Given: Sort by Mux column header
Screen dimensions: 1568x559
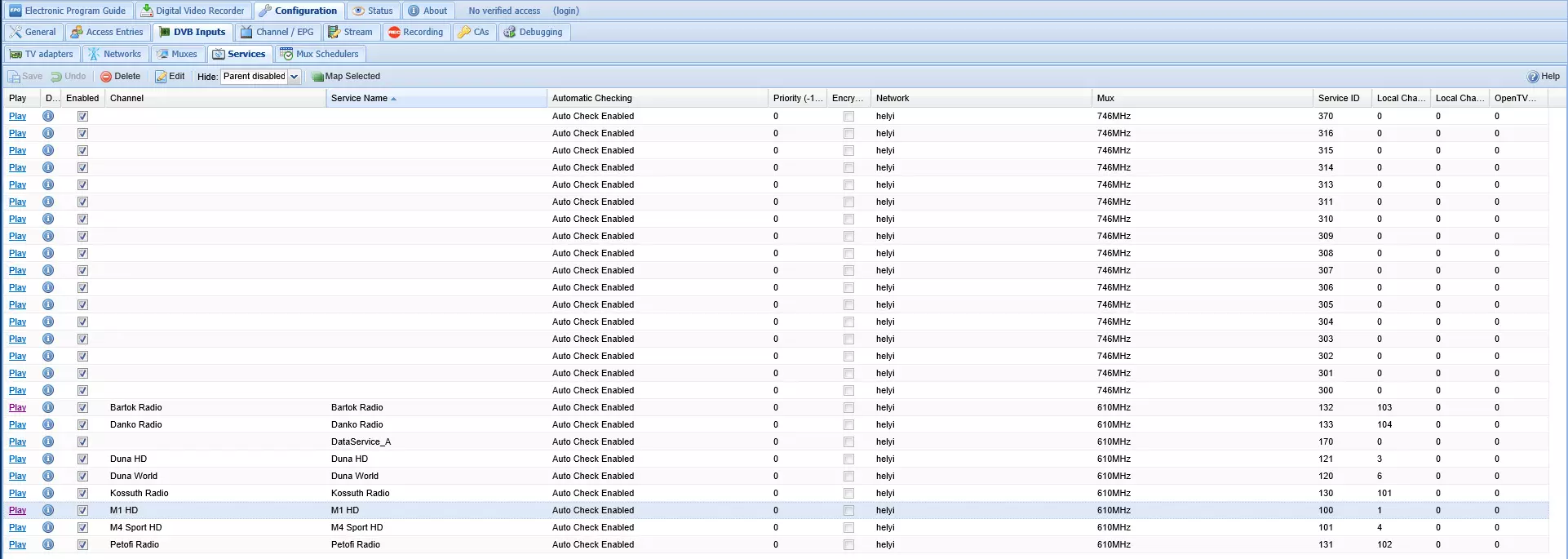Looking at the screenshot, I should (x=1202, y=98).
